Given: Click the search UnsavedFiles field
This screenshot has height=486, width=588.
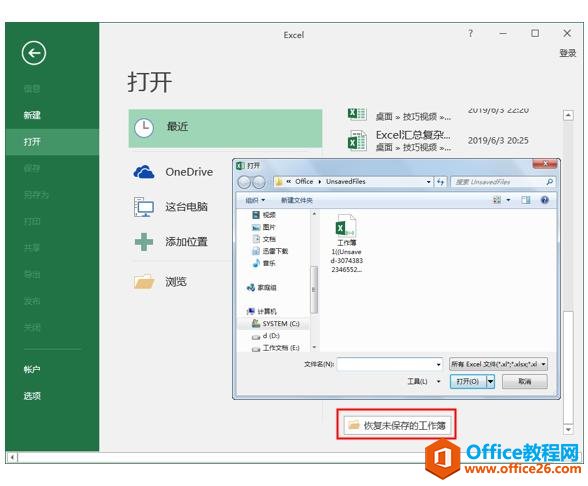Looking at the screenshot, I should 498,182.
